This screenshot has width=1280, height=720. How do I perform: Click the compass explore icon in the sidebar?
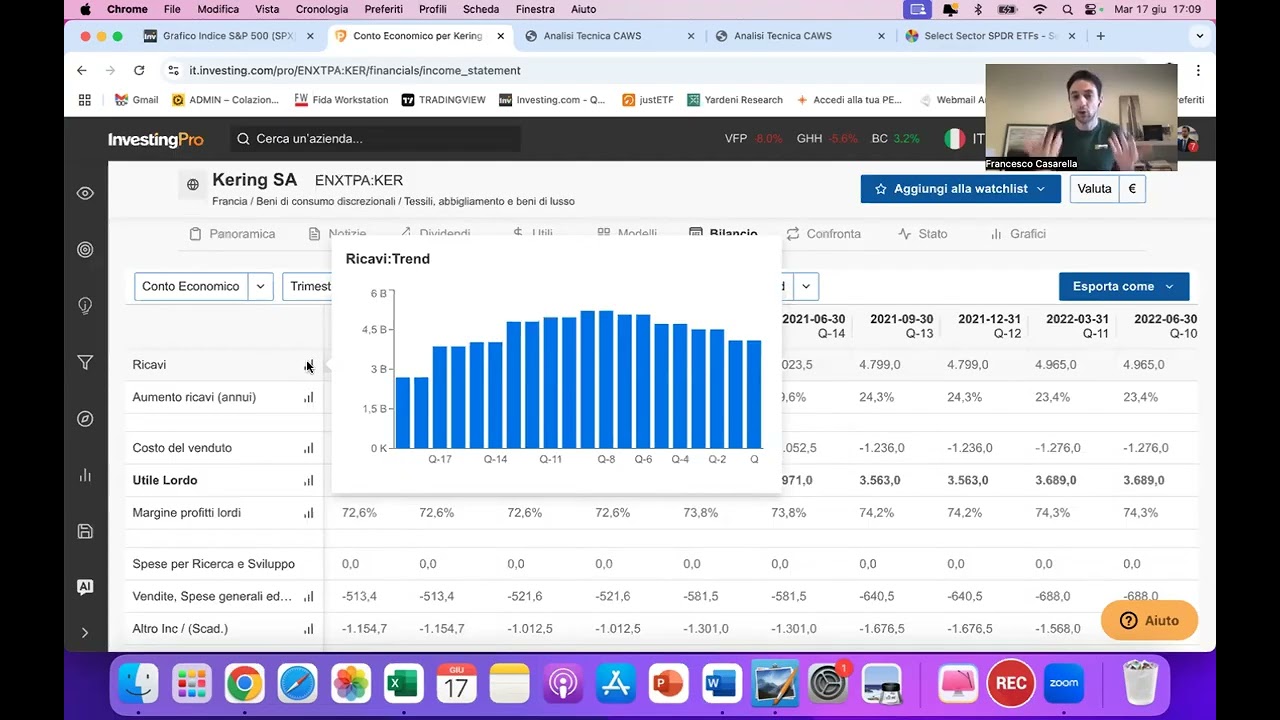[85, 419]
